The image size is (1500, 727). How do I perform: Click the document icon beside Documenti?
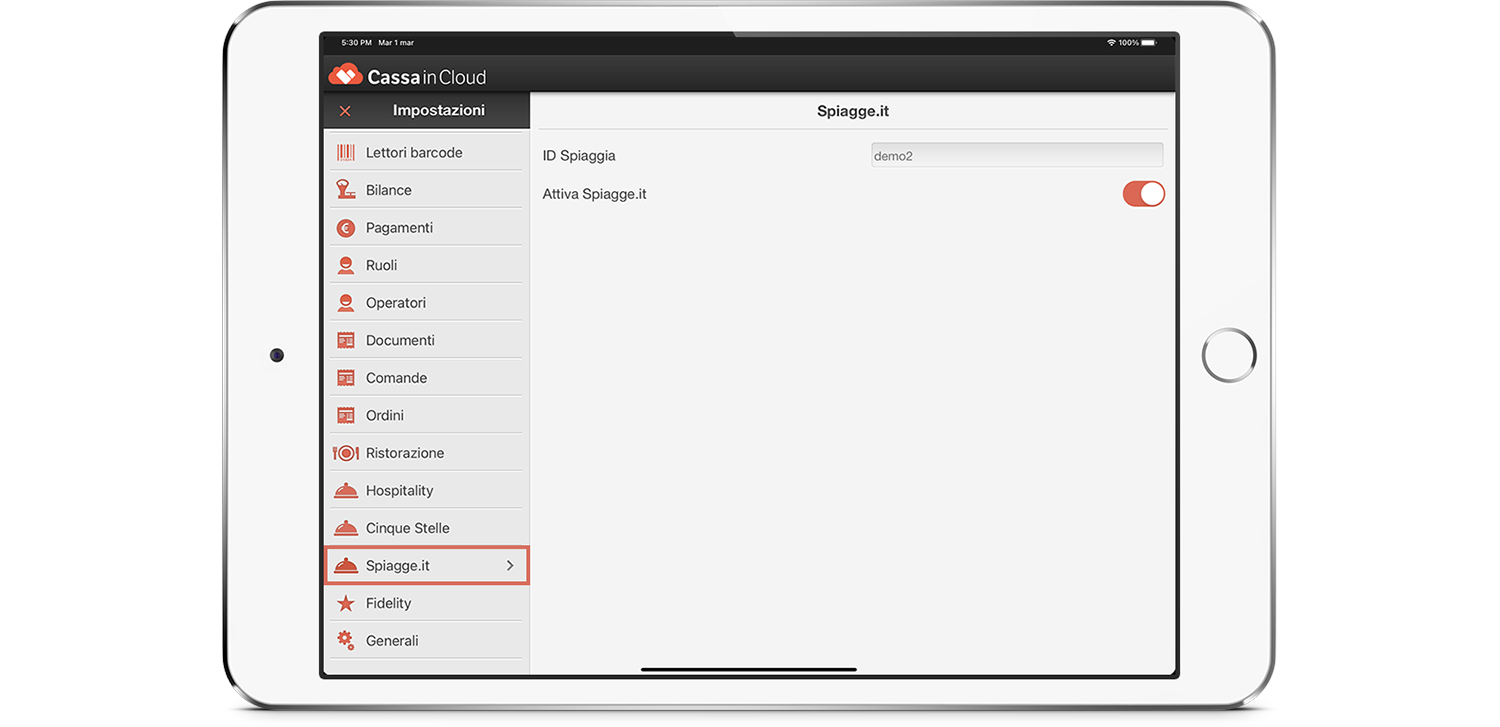point(346,340)
